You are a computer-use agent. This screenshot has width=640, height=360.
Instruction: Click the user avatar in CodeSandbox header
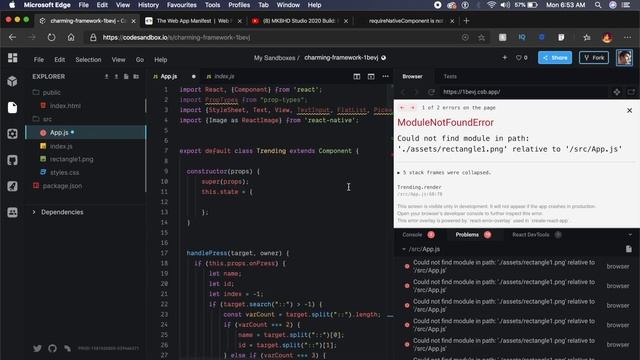coord(624,58)
